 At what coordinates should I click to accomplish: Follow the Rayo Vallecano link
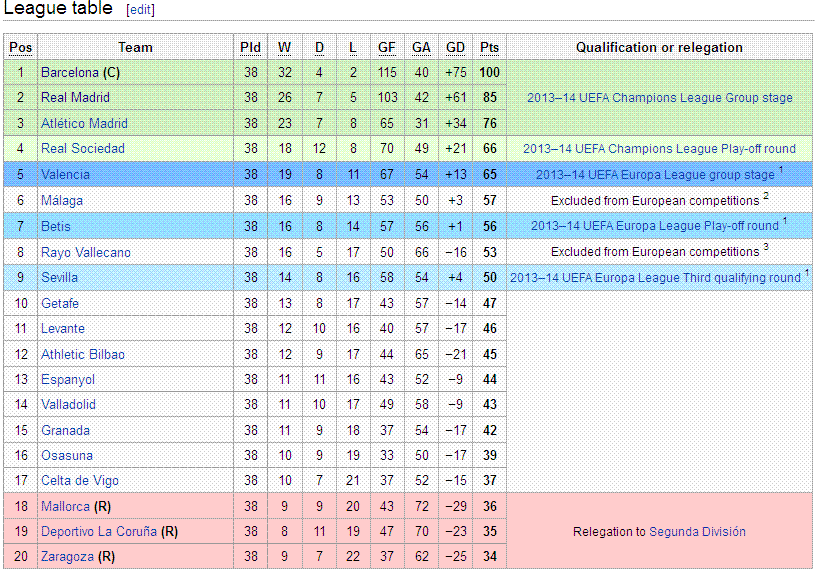[x=86, y=252]
